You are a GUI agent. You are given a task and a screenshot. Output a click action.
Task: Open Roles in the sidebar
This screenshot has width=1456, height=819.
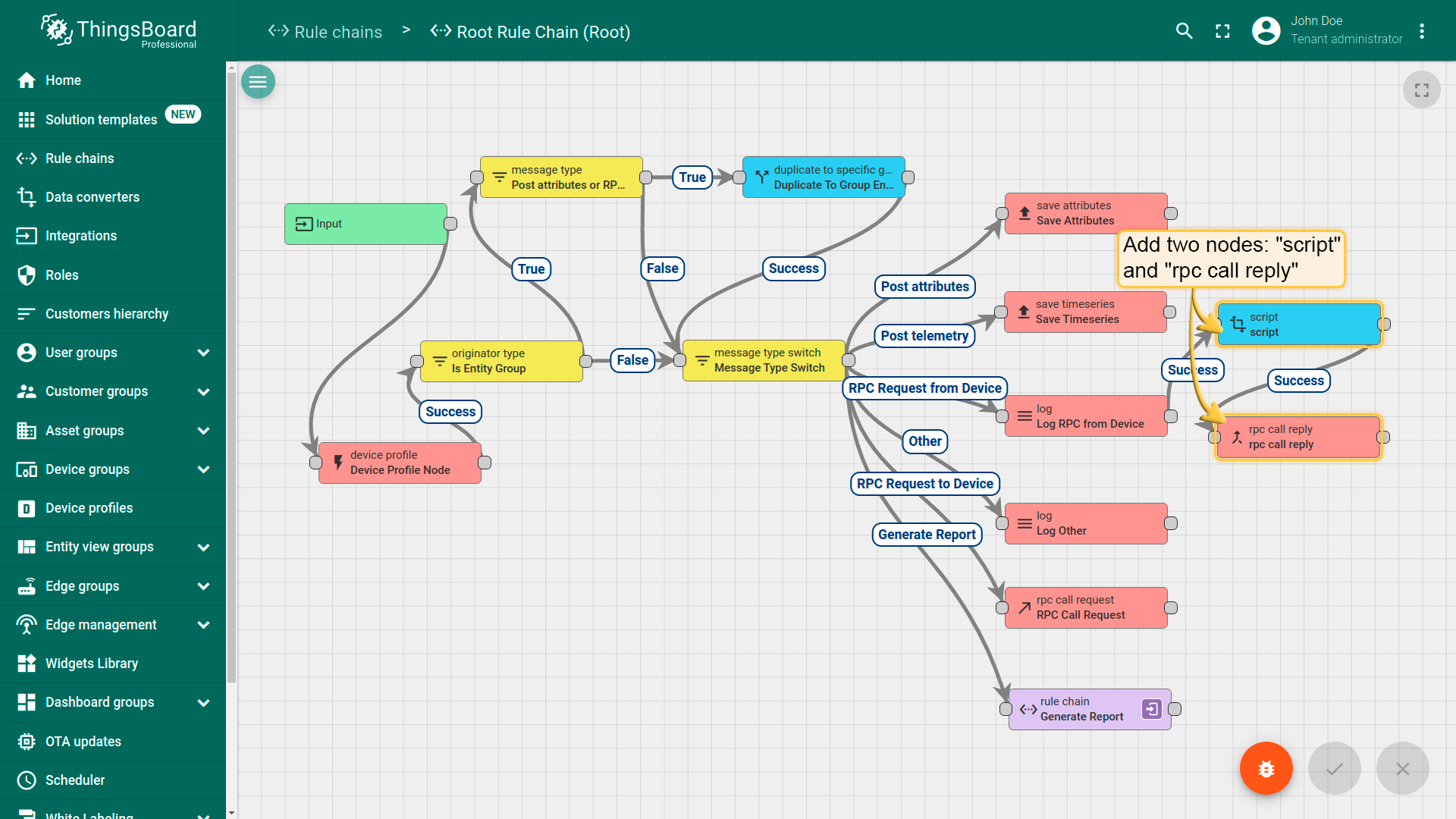click(113, 275)
